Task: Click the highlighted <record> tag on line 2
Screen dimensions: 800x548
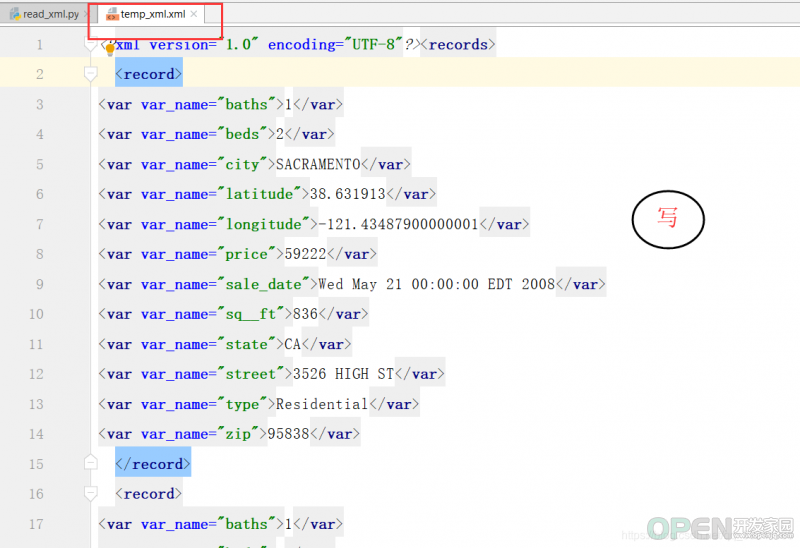Action: (x=148, y=74)
